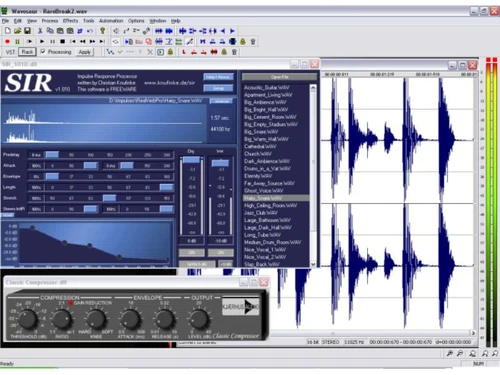Jump to end with the skip-forward button
The height and width of the screenshot is (375, 500).
click(x=102, y=42)
